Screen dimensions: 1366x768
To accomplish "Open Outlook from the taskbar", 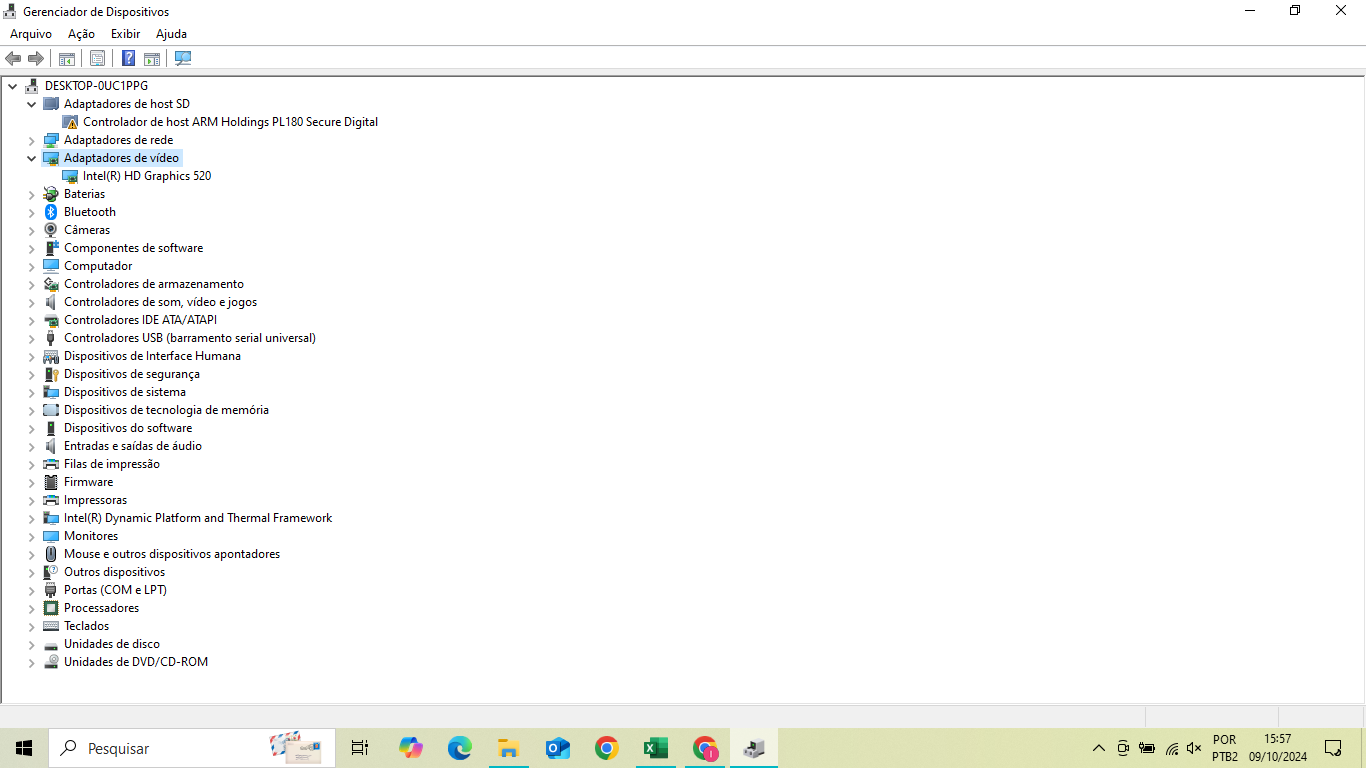I will (558, 748).
